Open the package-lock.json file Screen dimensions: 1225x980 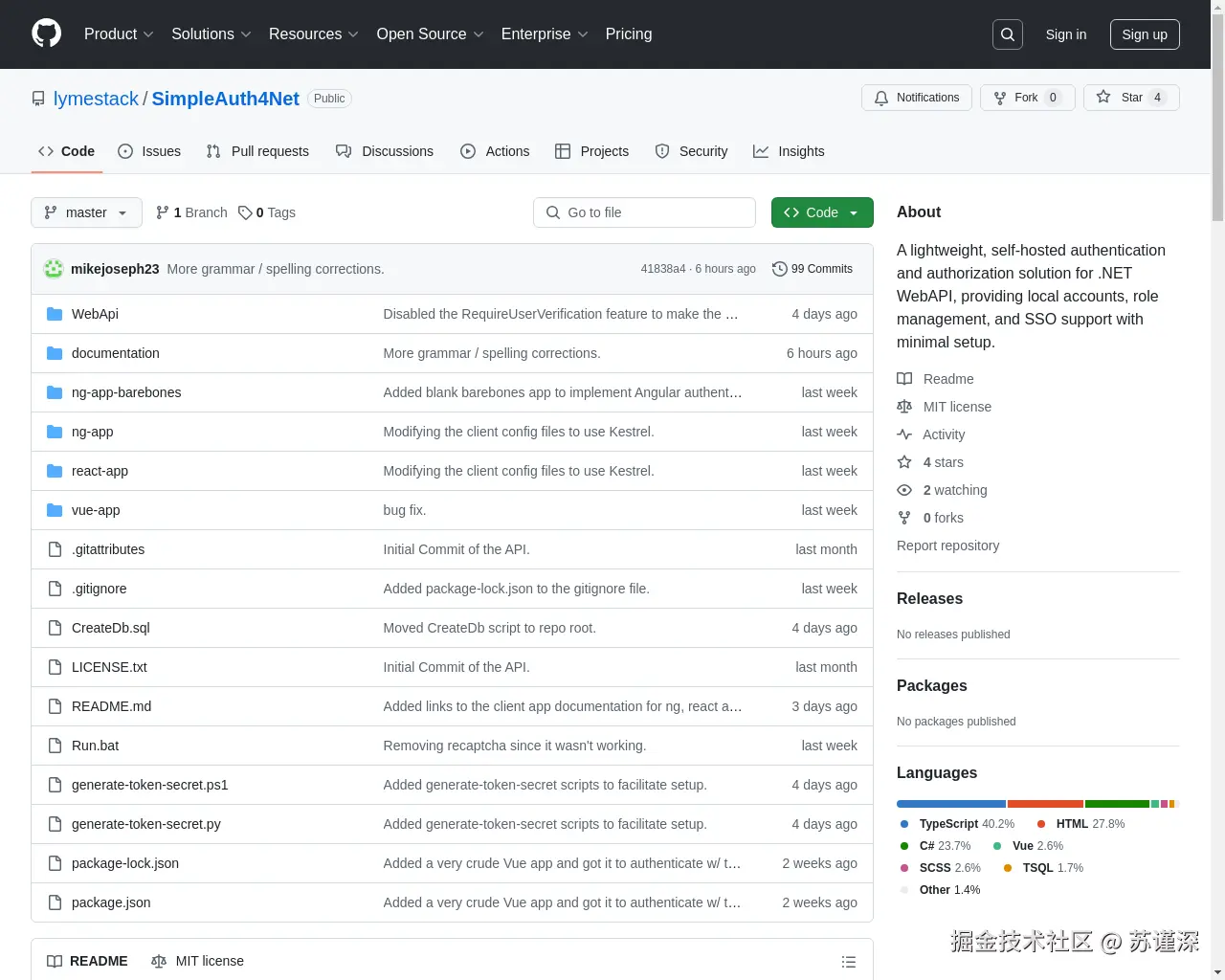click(x=125, y=863)
